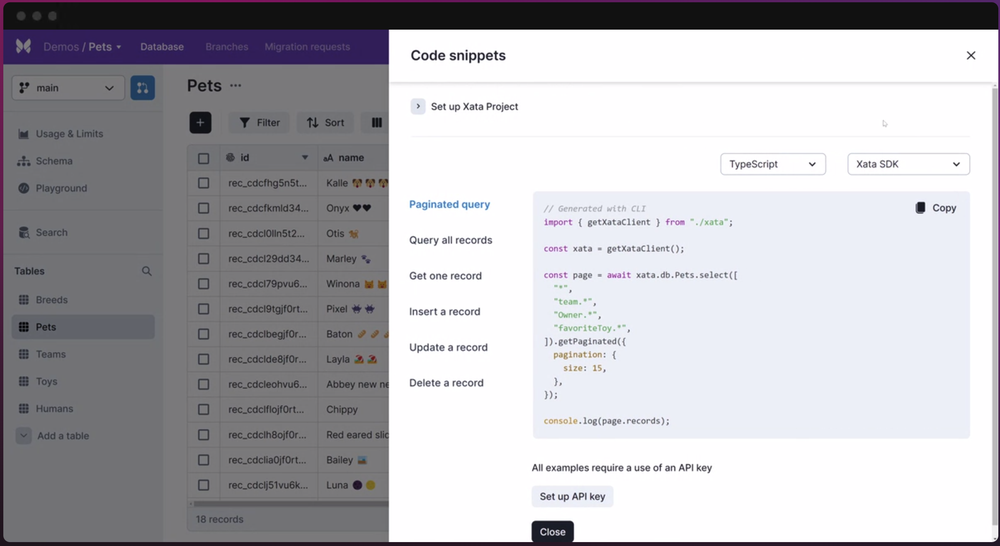Click the name column text type icon

click(328, 158)
